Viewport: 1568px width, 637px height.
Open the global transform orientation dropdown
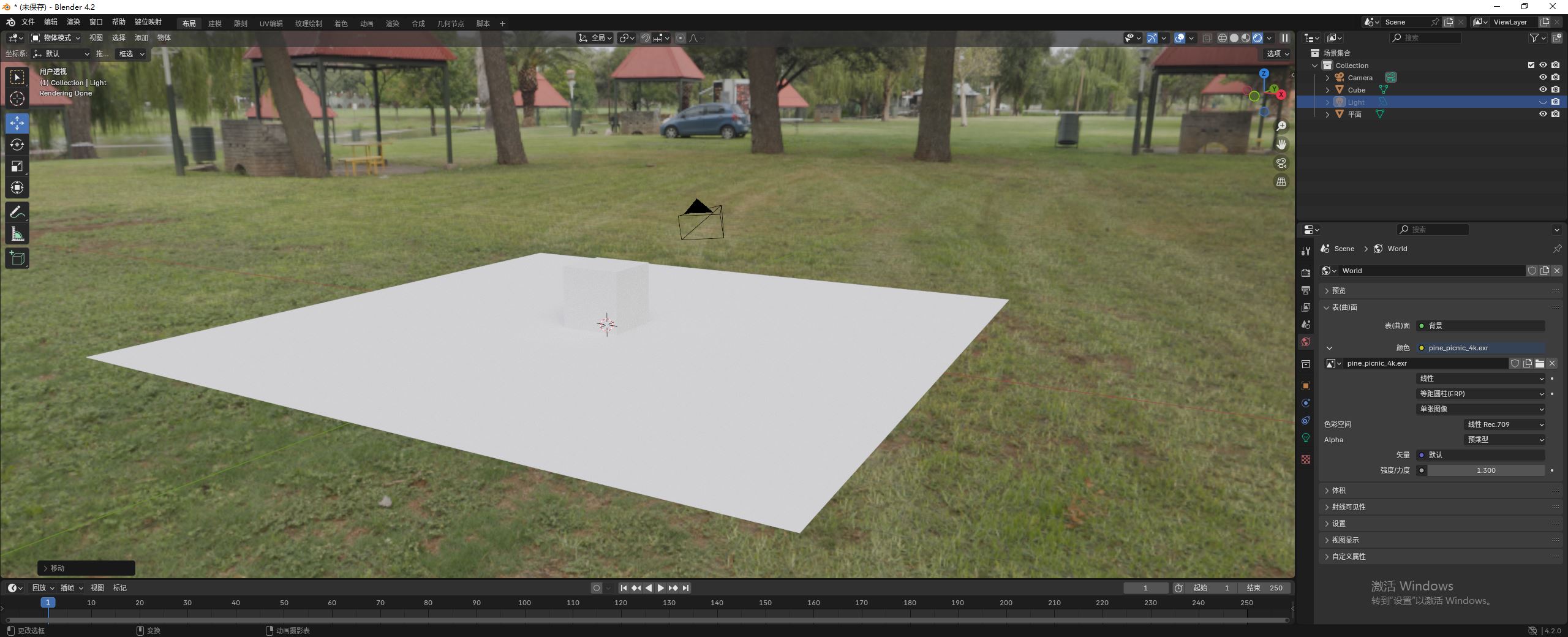595,38
